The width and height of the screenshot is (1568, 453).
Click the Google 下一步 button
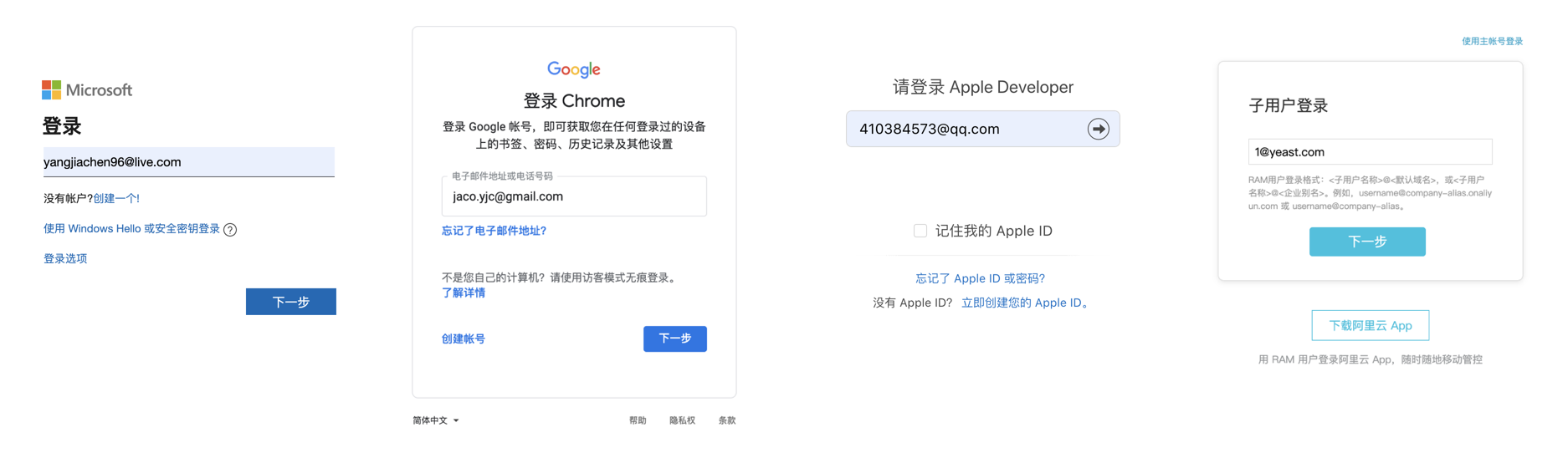[675, 338]
